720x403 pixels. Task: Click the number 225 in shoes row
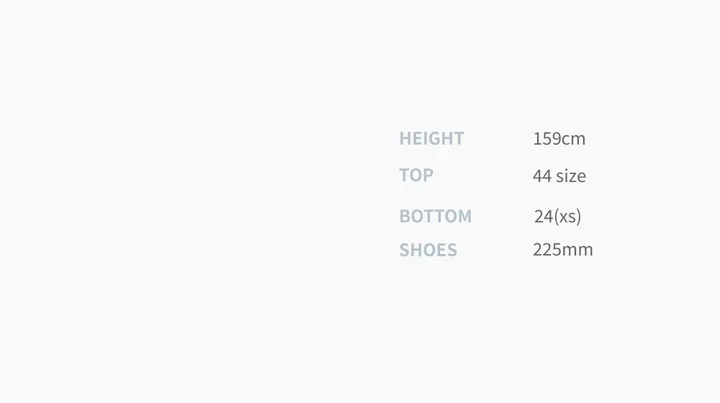[x=547, y=249]
